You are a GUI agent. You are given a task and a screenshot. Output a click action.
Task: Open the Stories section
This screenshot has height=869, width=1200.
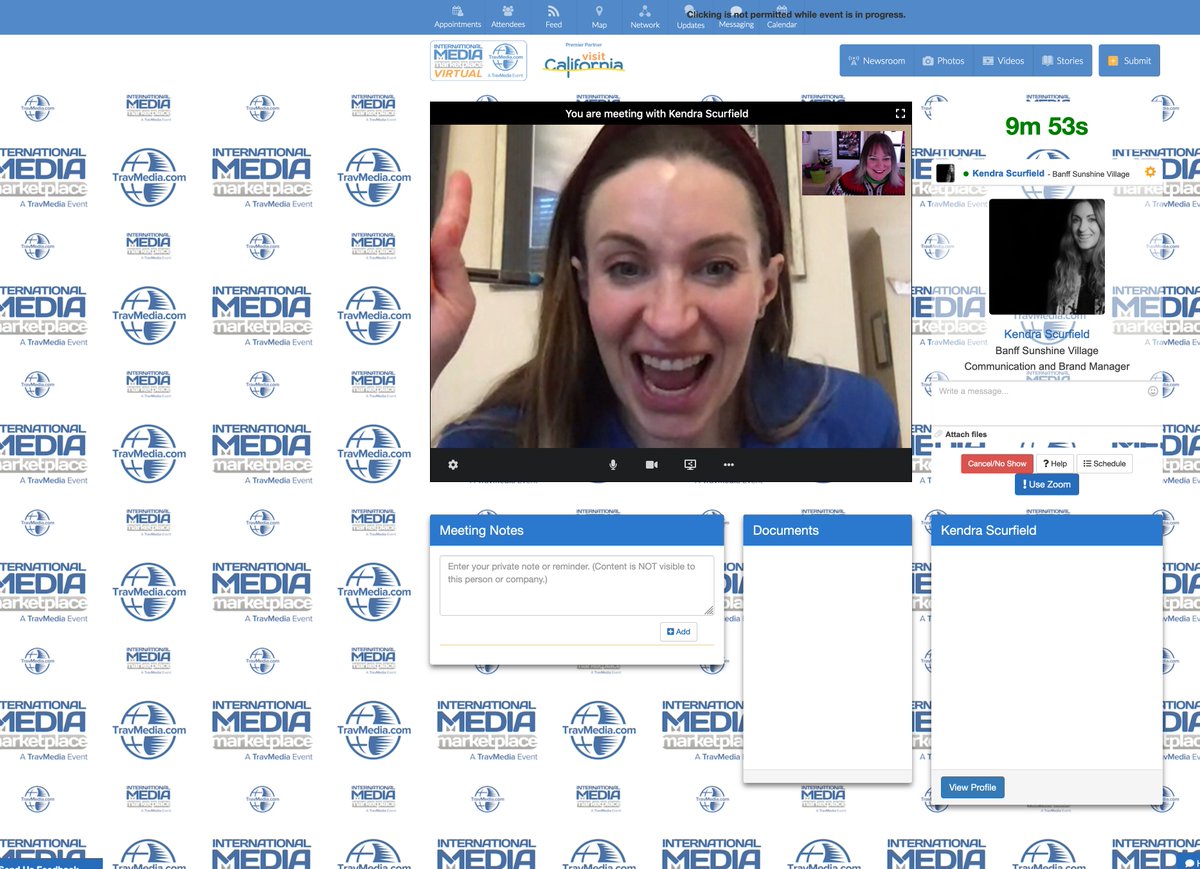[x=1061, y=61]
